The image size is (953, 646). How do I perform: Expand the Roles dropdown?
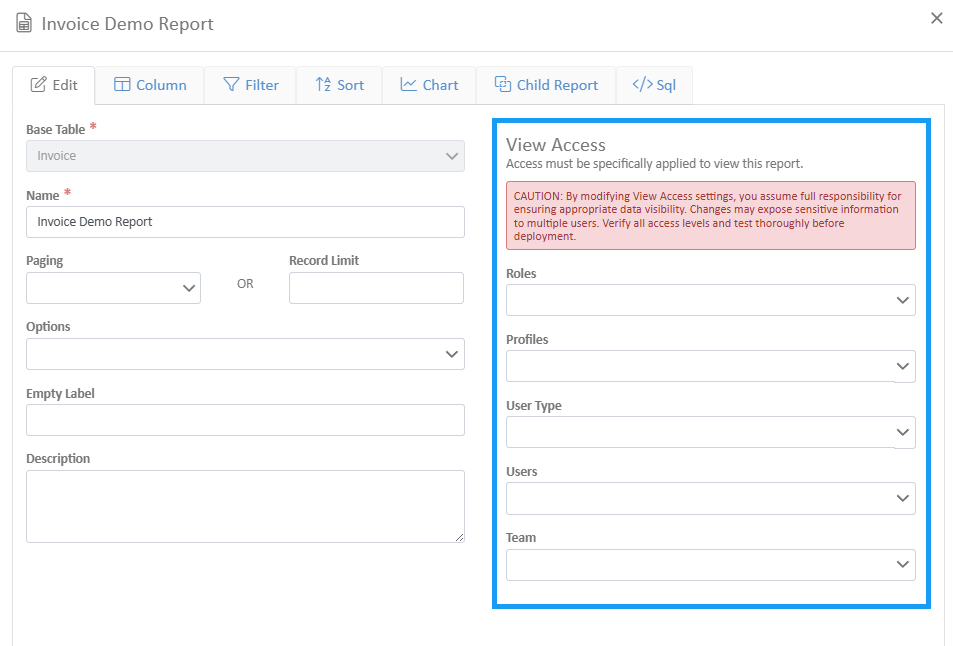710,300
